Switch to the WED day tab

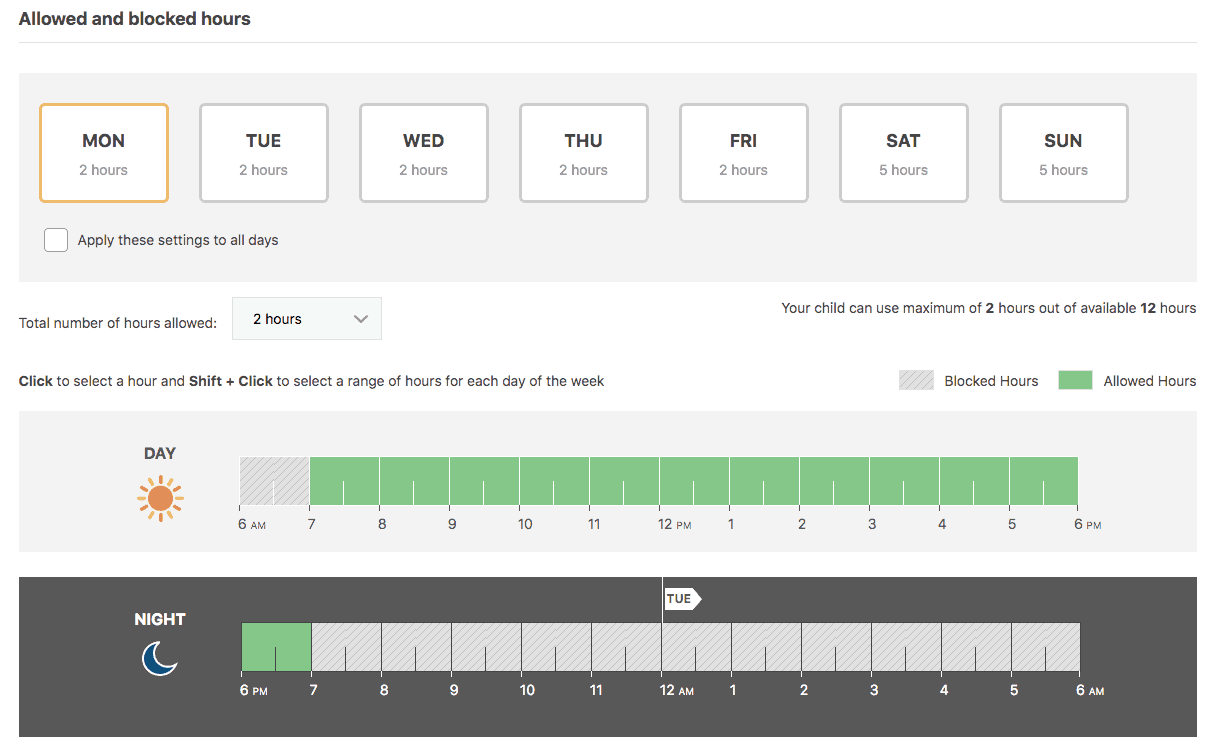click(x=424, y=153)
